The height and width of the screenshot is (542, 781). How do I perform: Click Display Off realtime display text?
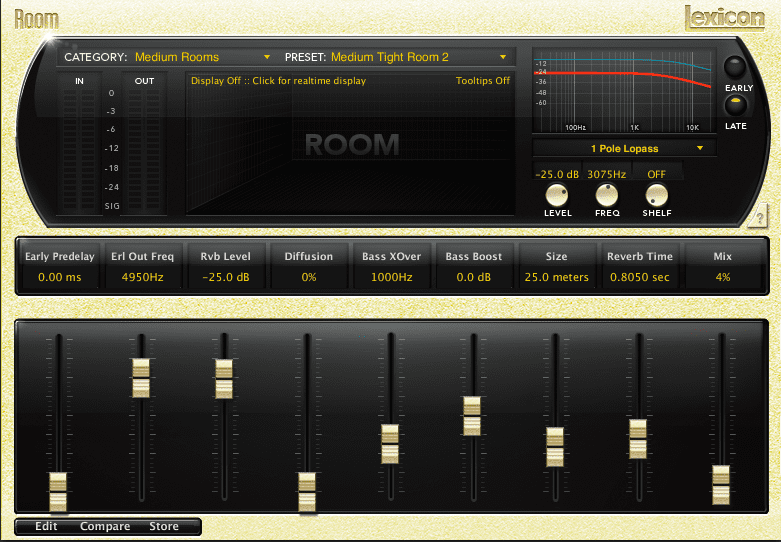278,81
